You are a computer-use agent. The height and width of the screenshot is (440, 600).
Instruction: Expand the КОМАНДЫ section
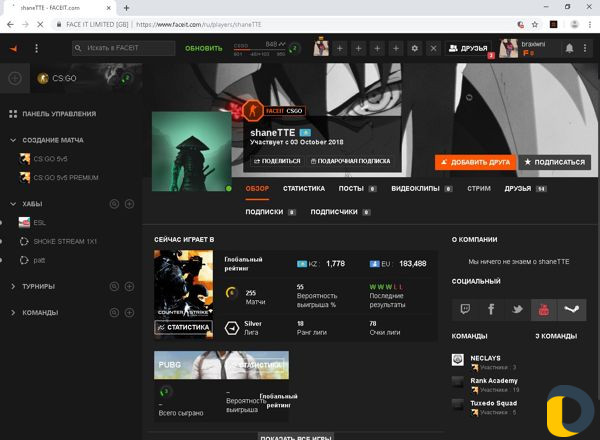coord(13,313)
